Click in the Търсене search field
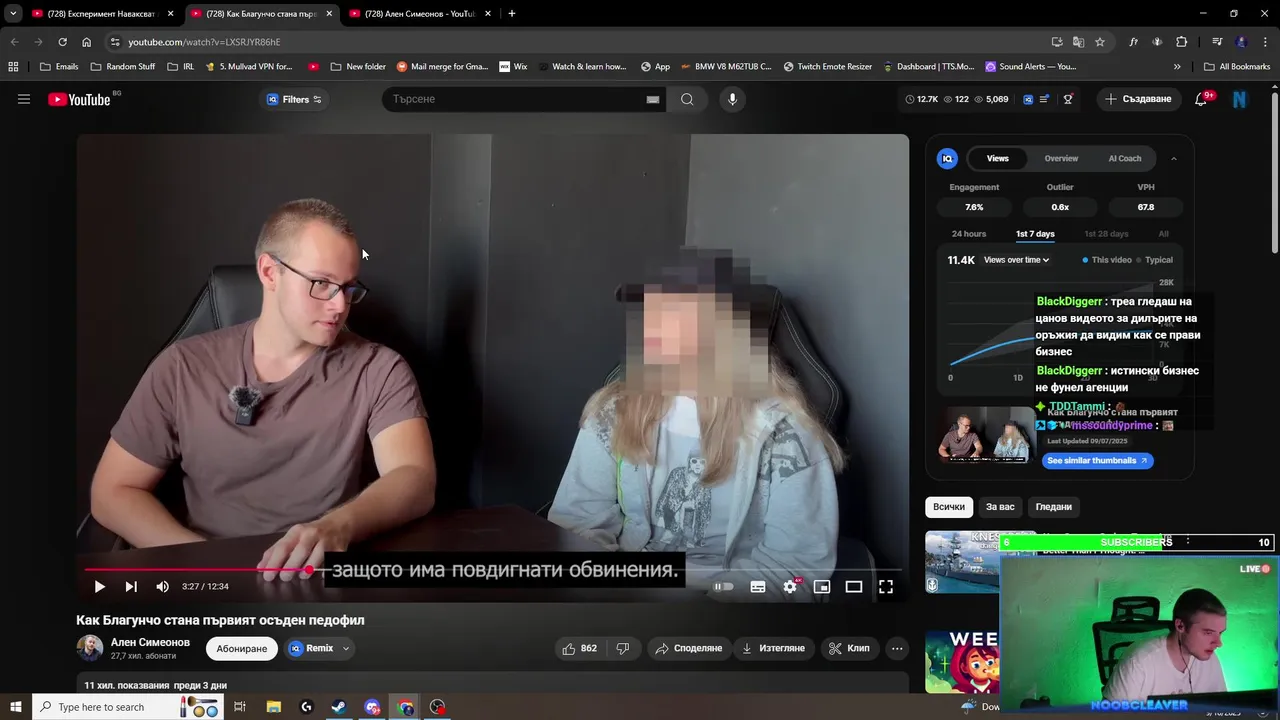 coord(515,99)
